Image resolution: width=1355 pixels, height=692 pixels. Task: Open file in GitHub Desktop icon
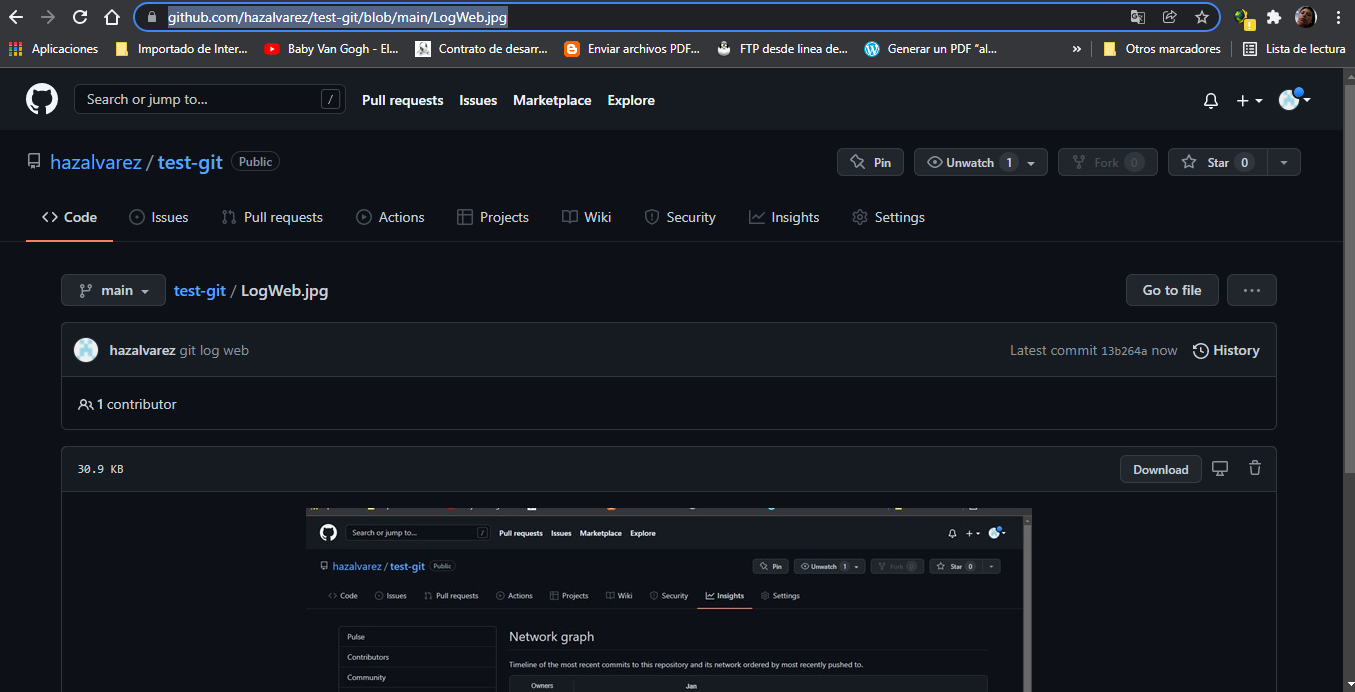(x=1220, y=468)
